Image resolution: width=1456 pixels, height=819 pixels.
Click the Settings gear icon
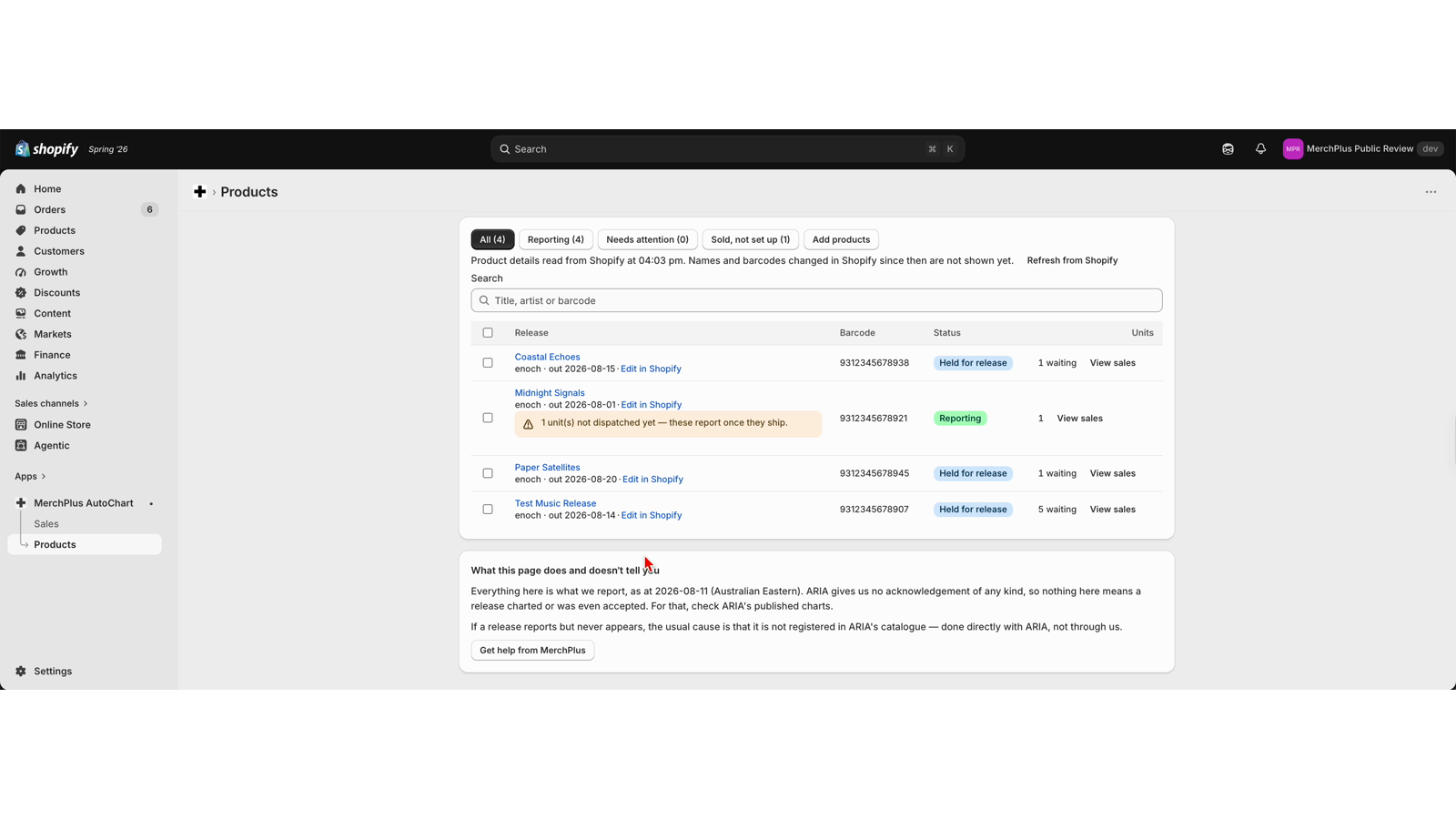(x=21, y=672)
